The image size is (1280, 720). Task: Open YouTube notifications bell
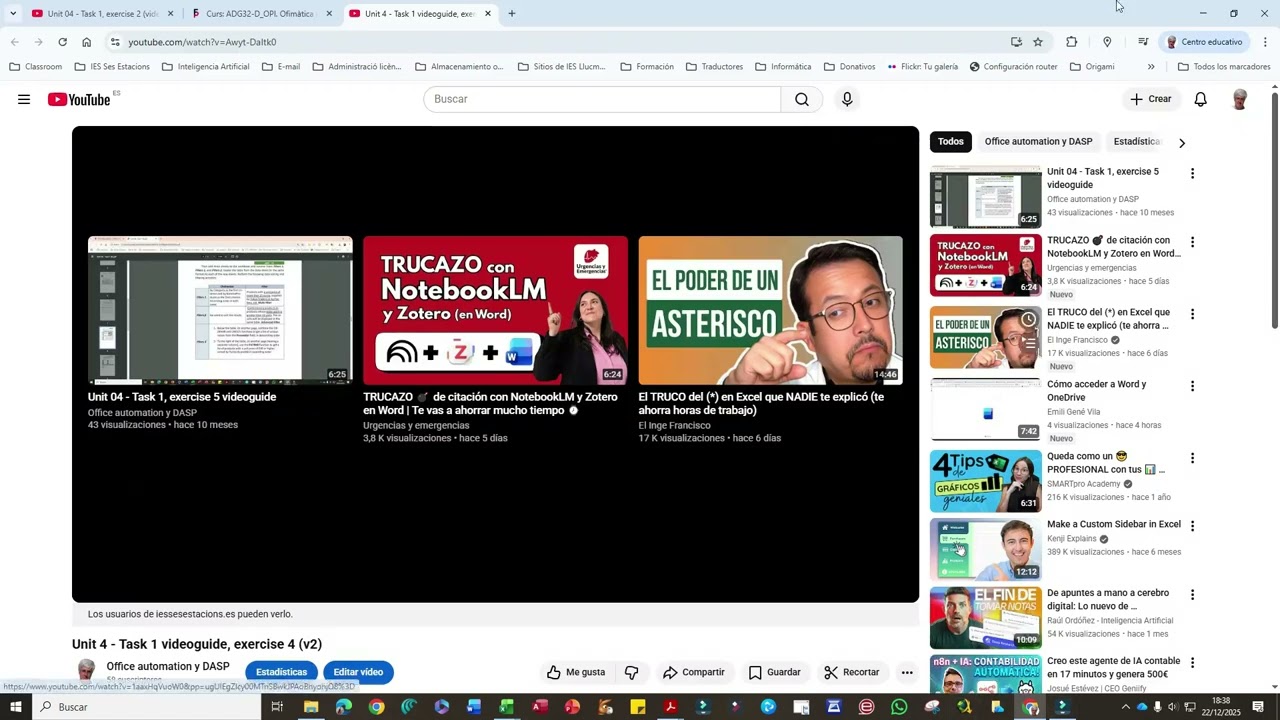tap(1201, 99)
